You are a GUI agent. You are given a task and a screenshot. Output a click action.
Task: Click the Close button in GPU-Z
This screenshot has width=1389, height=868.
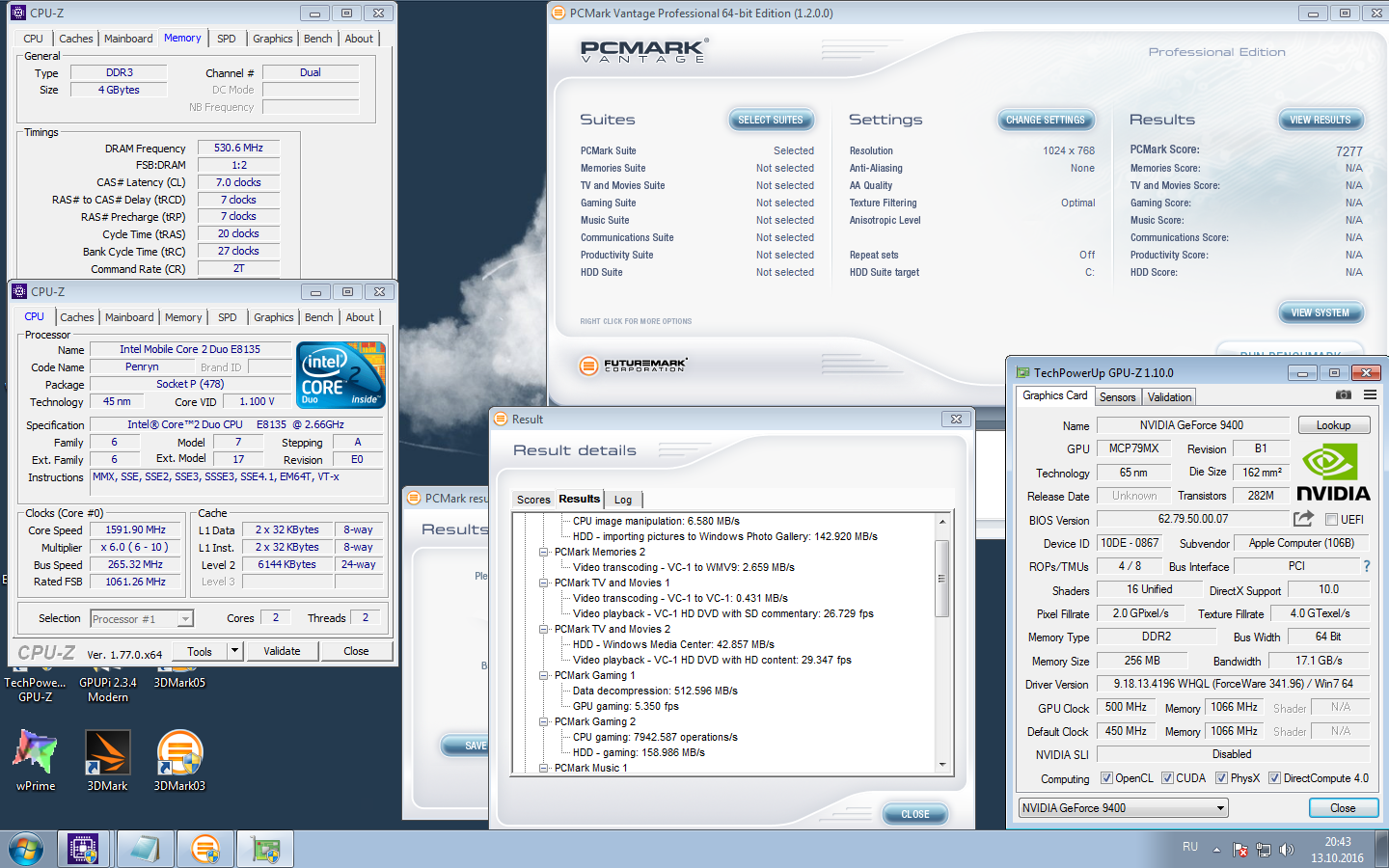1343,808
